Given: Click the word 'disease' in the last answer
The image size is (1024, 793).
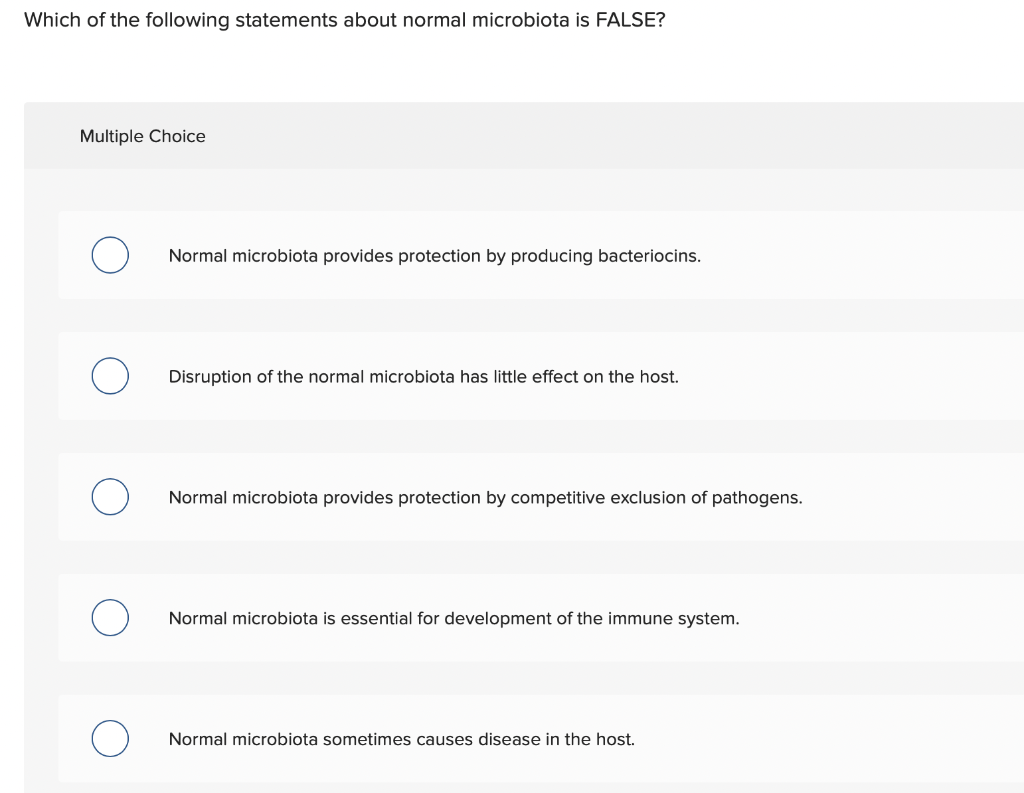Looking at the screenshot, I should click(x=509, y=740).
